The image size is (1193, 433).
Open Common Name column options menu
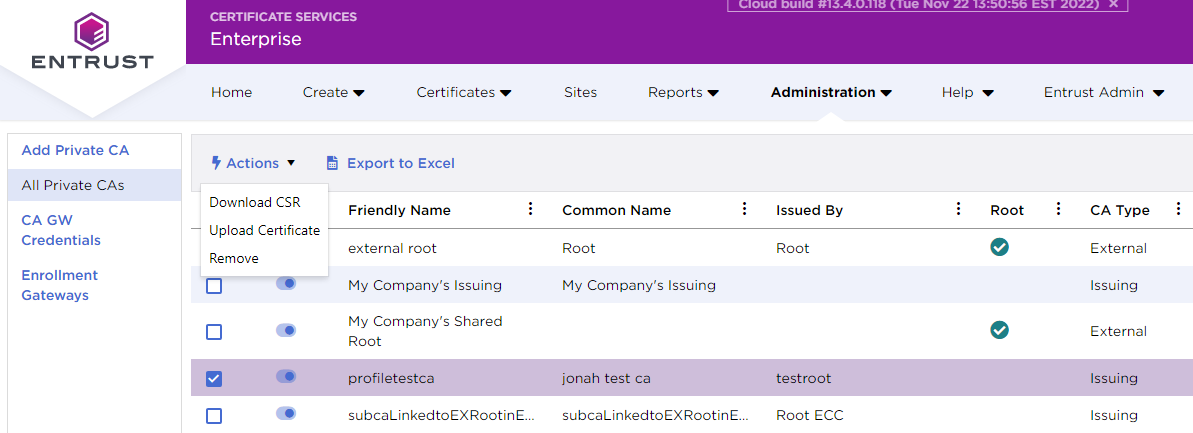pos(744,209)
